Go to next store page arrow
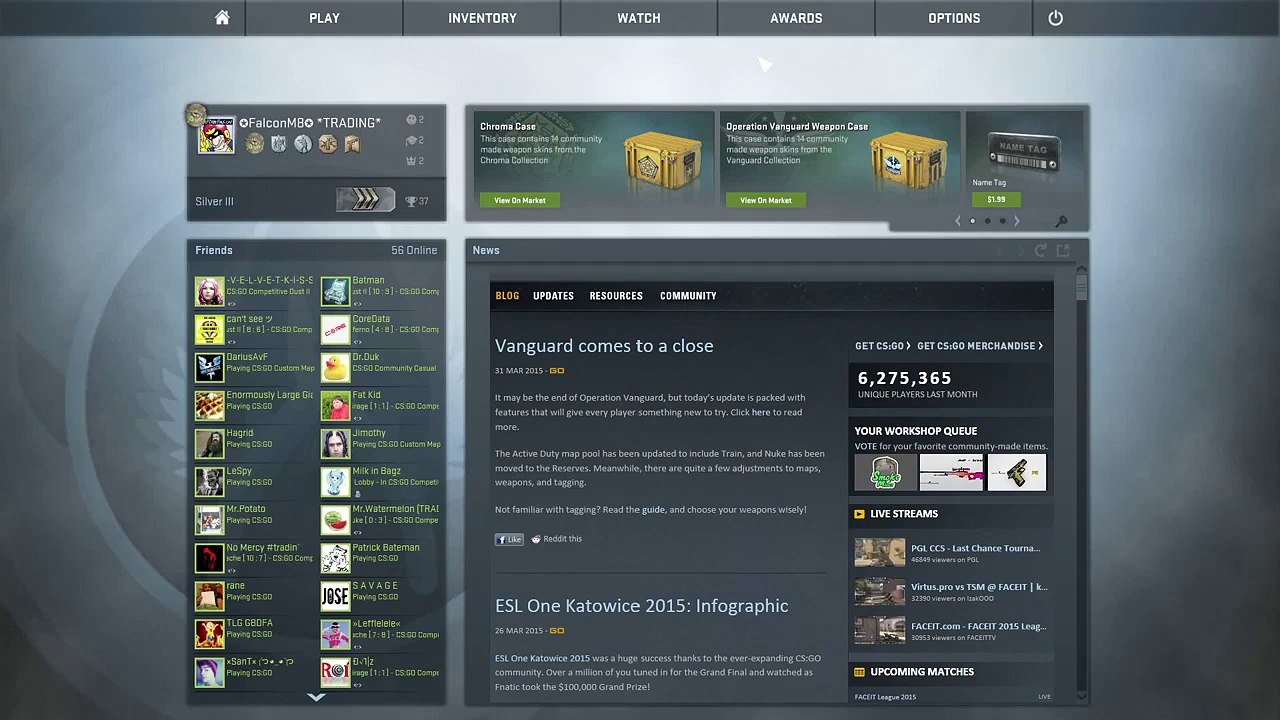 pos(1017,221)
